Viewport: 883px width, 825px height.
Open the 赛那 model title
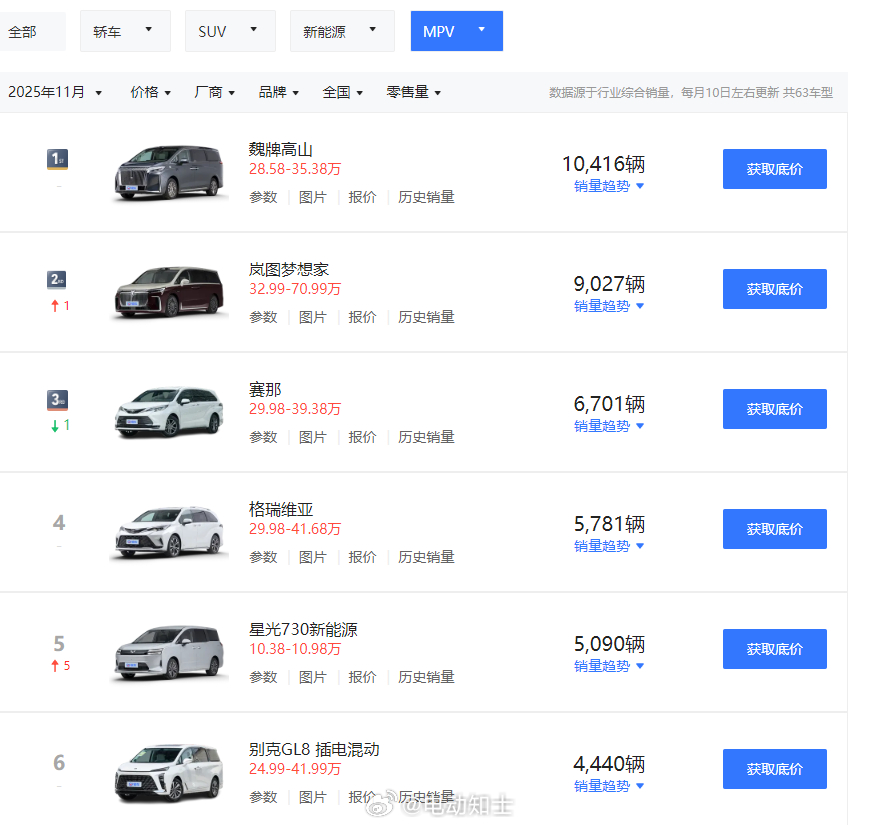click(x=265, y=389)
